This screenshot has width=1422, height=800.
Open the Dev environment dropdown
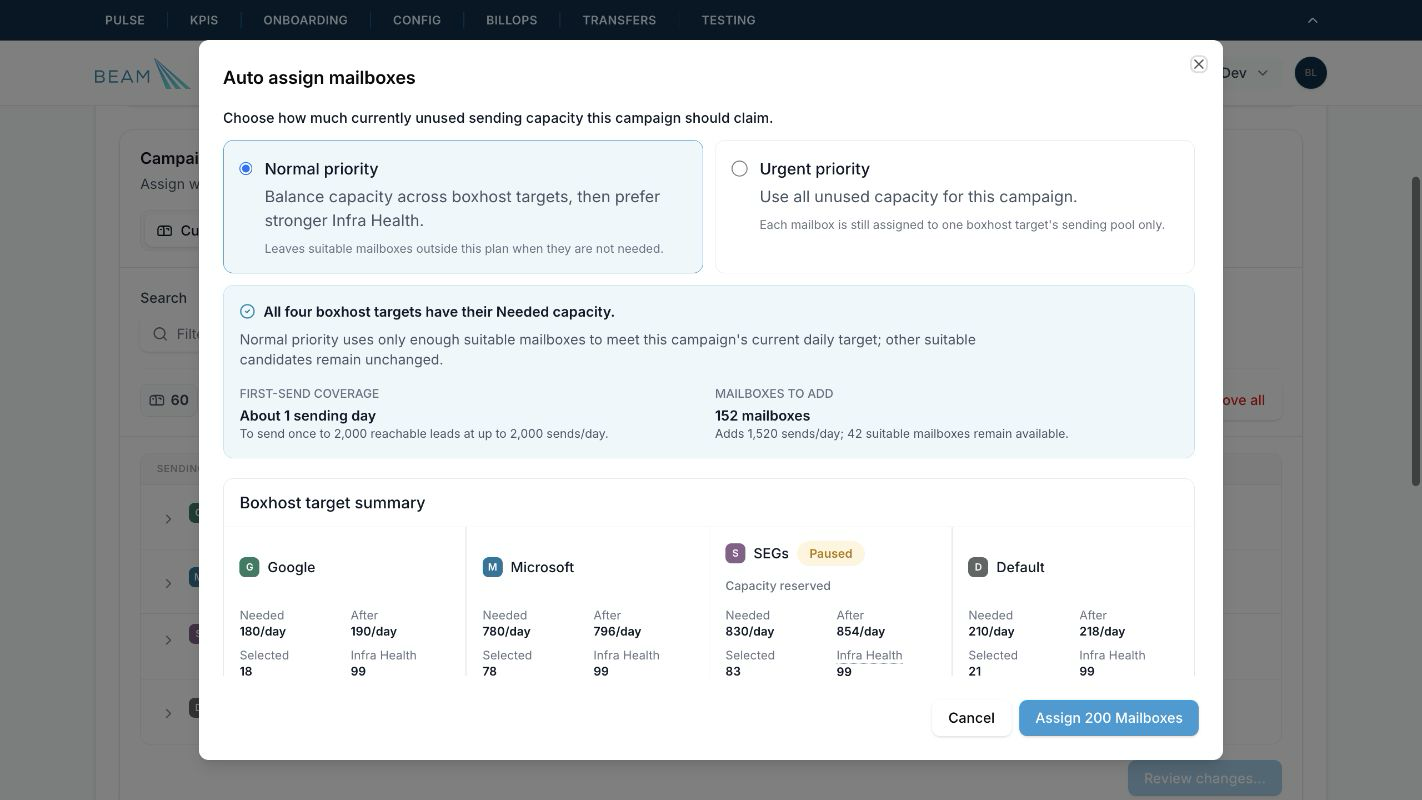tap(1245, 73)
